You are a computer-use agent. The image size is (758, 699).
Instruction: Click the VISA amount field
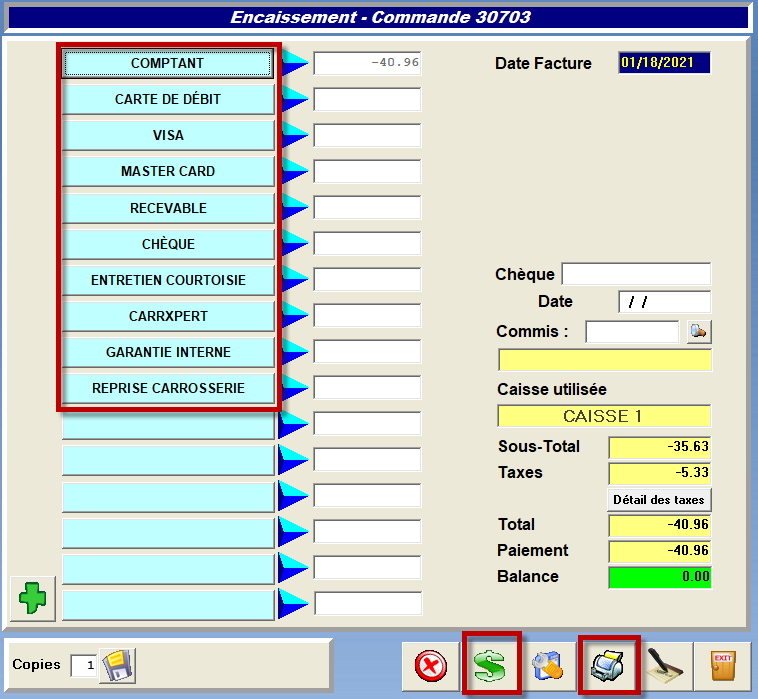click(x=367, y=135)
